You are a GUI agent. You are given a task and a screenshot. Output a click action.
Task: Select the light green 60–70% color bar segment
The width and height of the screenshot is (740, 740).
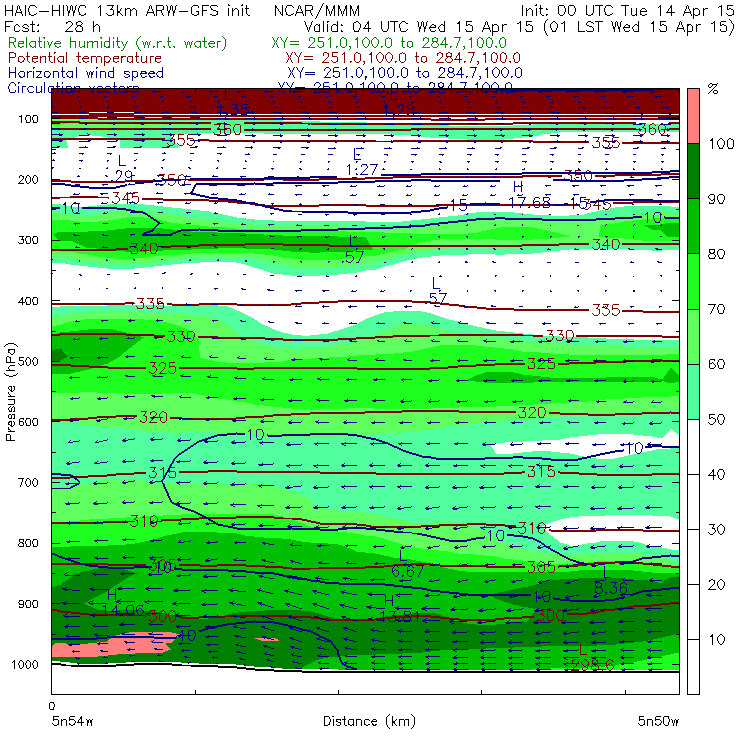693,336
